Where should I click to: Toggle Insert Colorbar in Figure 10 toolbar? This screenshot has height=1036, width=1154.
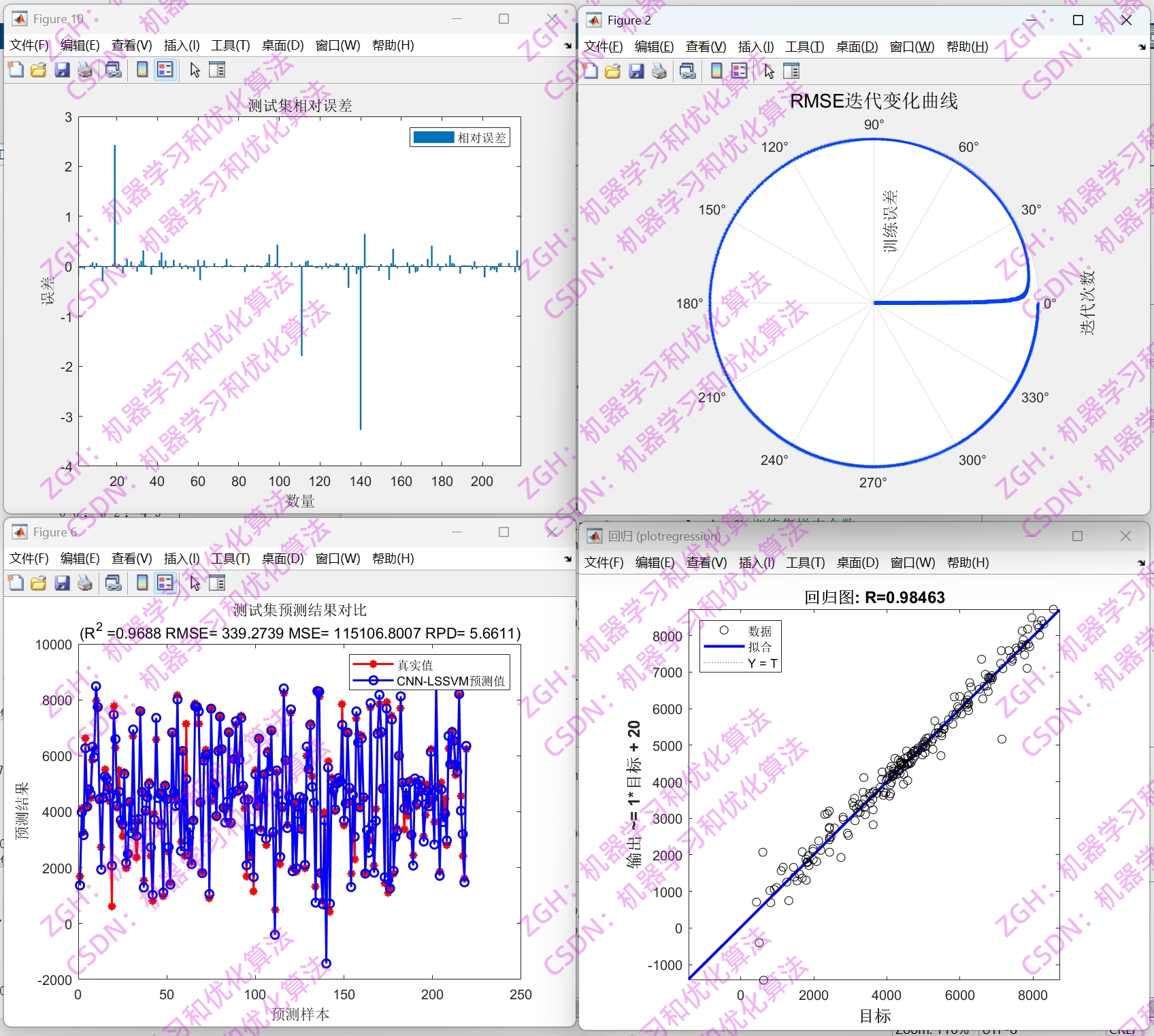coord(142,69)
